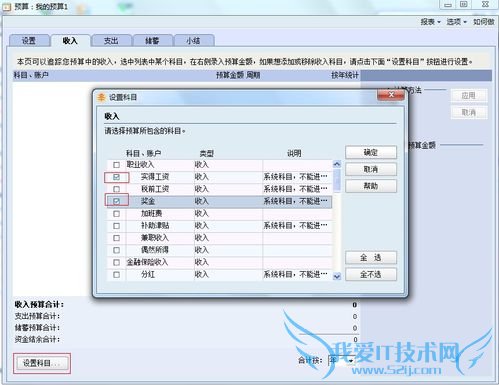Open the 小结 tab
The image size is (499, 385).
[x=193, y=41]
